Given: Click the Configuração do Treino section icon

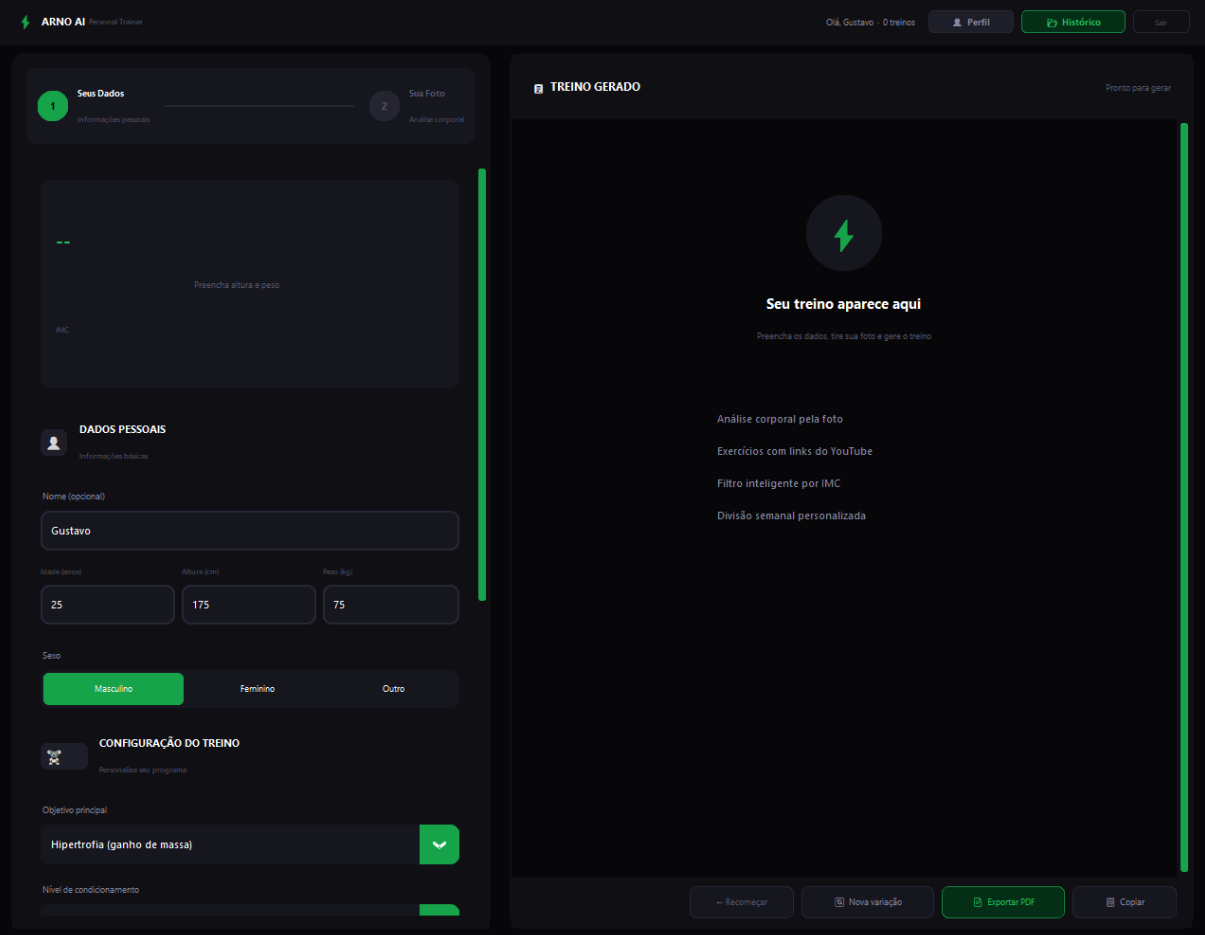Looking at the screenshot, I should [x=64, y=757].
